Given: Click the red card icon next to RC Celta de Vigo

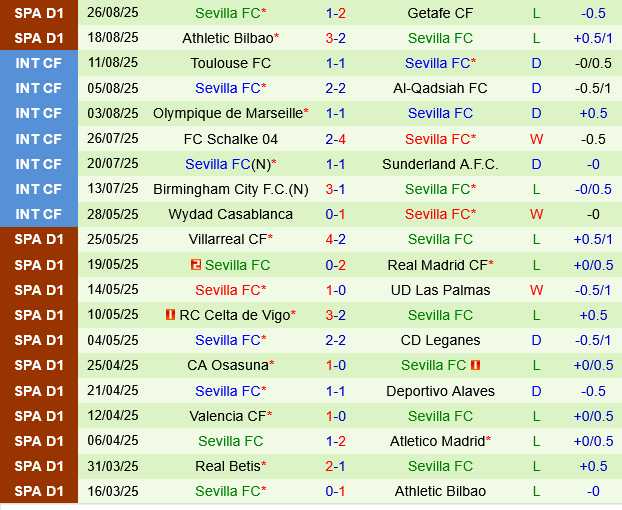Looking at the screenshot, I should click(x=170, y=315).
